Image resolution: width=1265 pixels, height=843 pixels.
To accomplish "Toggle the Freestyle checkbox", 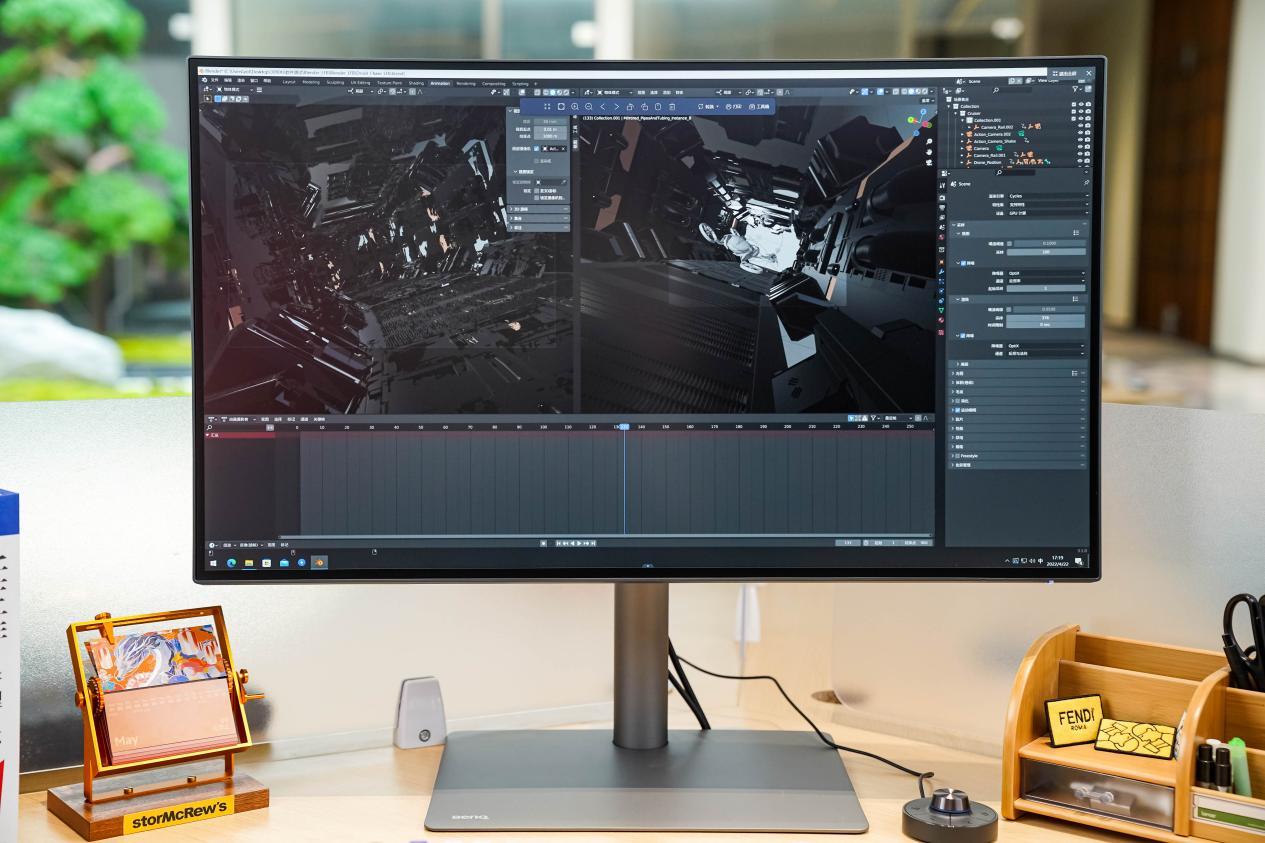I will [x=958, y=456].
